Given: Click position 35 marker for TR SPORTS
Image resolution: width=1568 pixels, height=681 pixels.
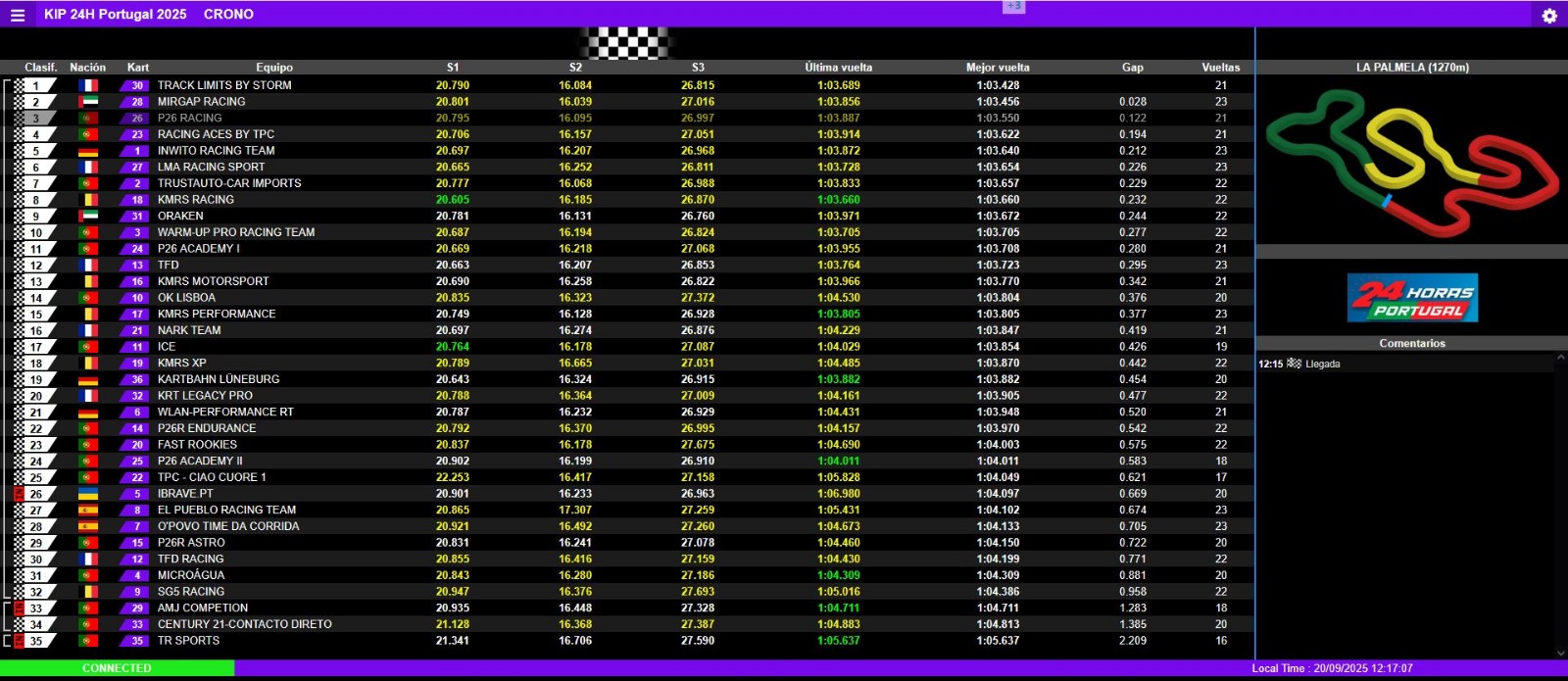Looking at the screenshot, I should coord(36,641).
